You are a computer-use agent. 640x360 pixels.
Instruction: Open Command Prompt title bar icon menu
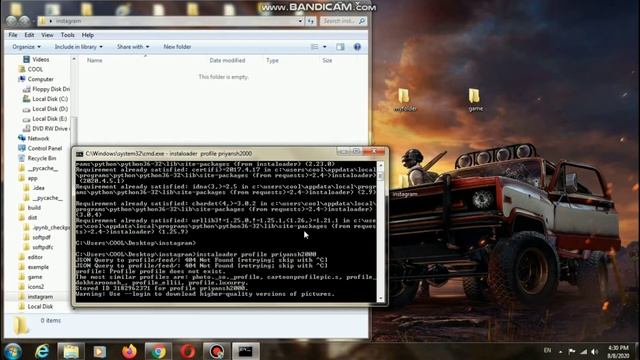coord(80,154)
